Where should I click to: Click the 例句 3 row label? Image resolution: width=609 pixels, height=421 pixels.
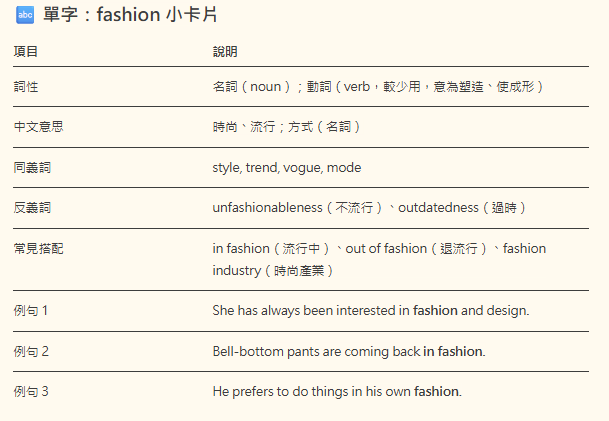click(x=31, y=391)
